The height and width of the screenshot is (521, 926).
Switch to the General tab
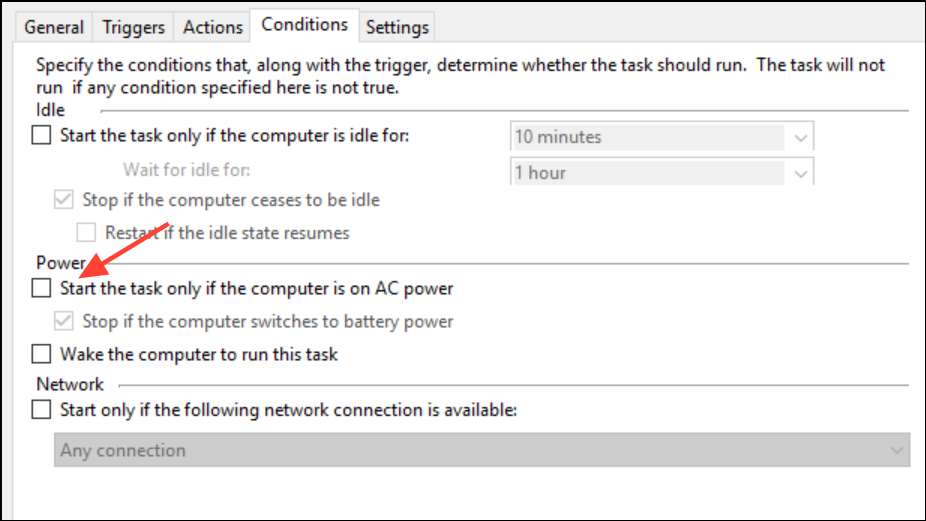click(54, 27)
